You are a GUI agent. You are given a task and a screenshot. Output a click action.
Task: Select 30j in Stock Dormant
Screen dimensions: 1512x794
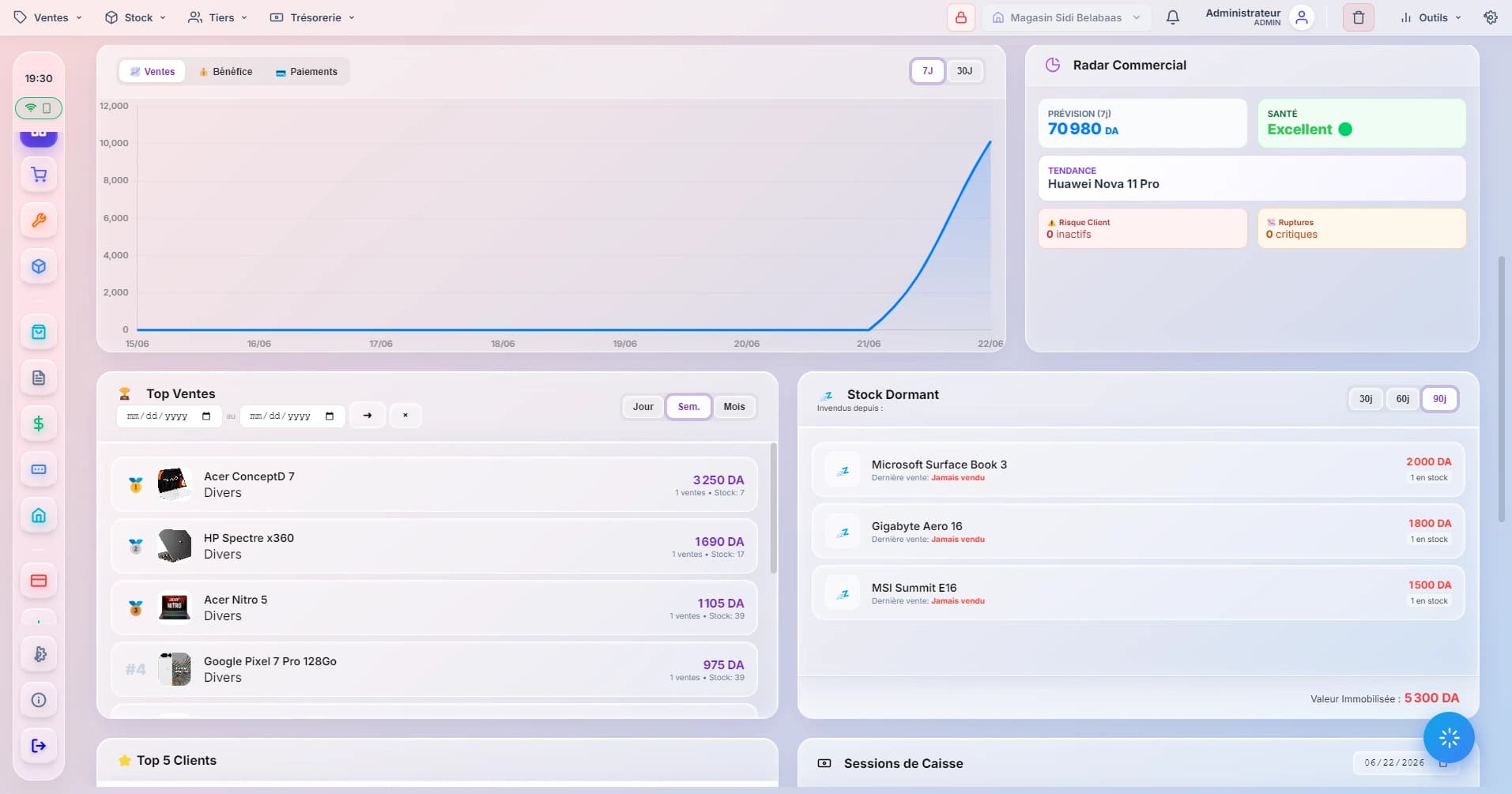[x=1366, y=399]
